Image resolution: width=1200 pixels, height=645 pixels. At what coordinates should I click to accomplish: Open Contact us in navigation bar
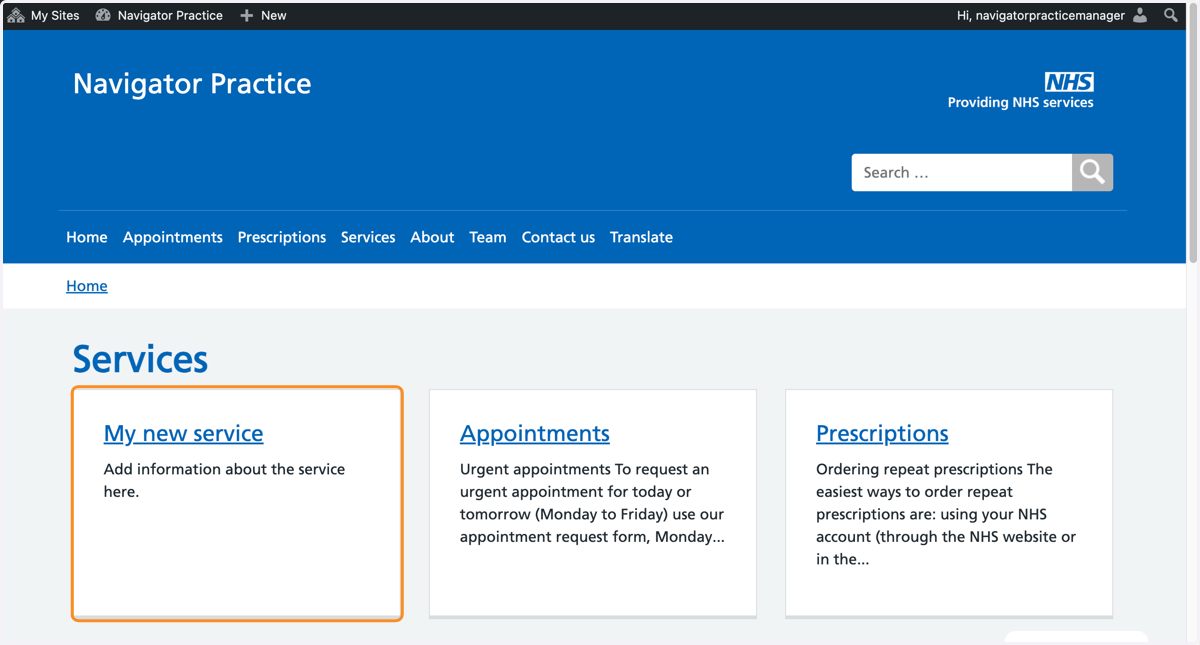[x=558, y=237]
